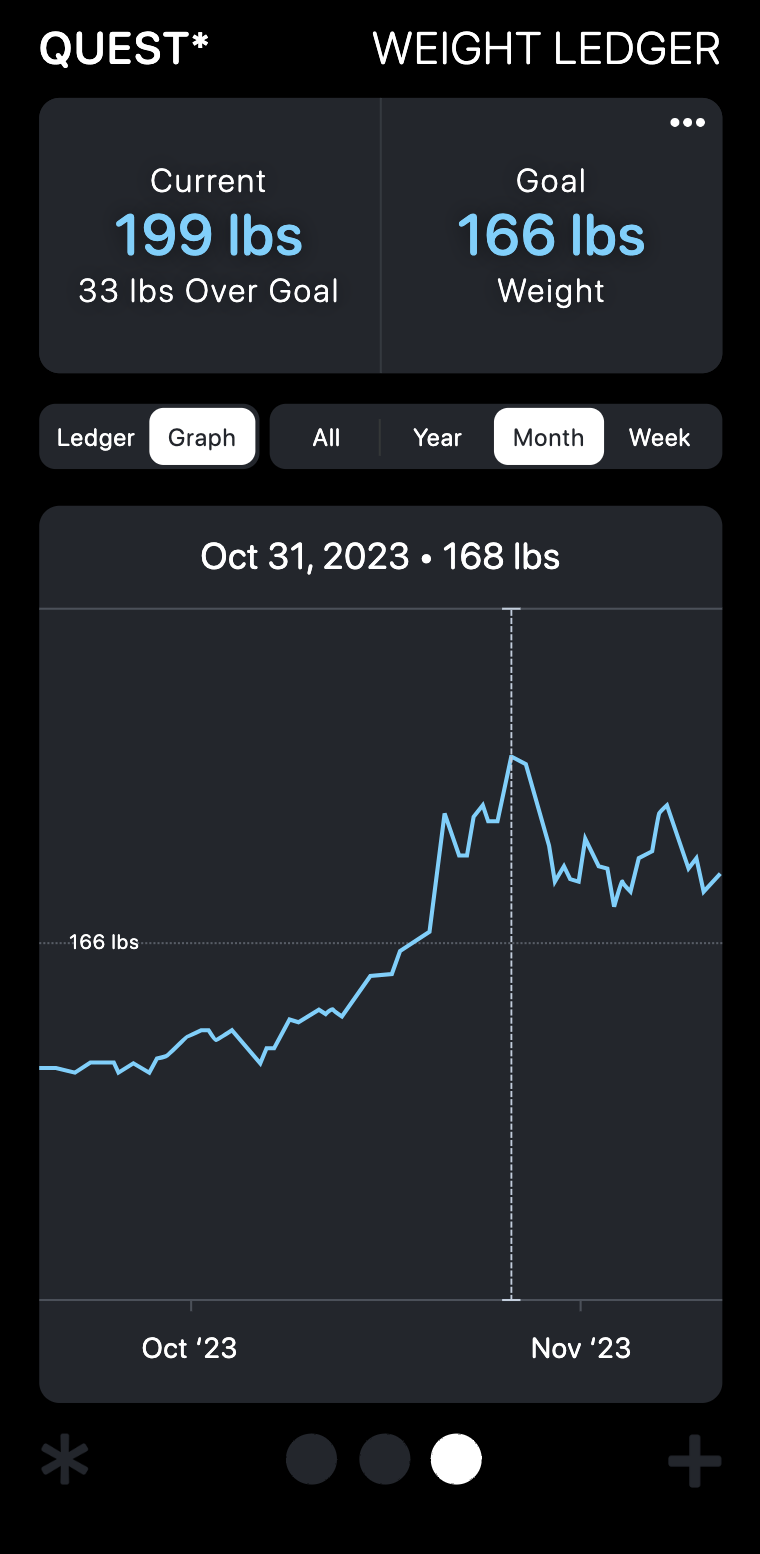The width and height of the screenshot is (760, 1554).
Task: Show All time range
Action: click(326, 438)
